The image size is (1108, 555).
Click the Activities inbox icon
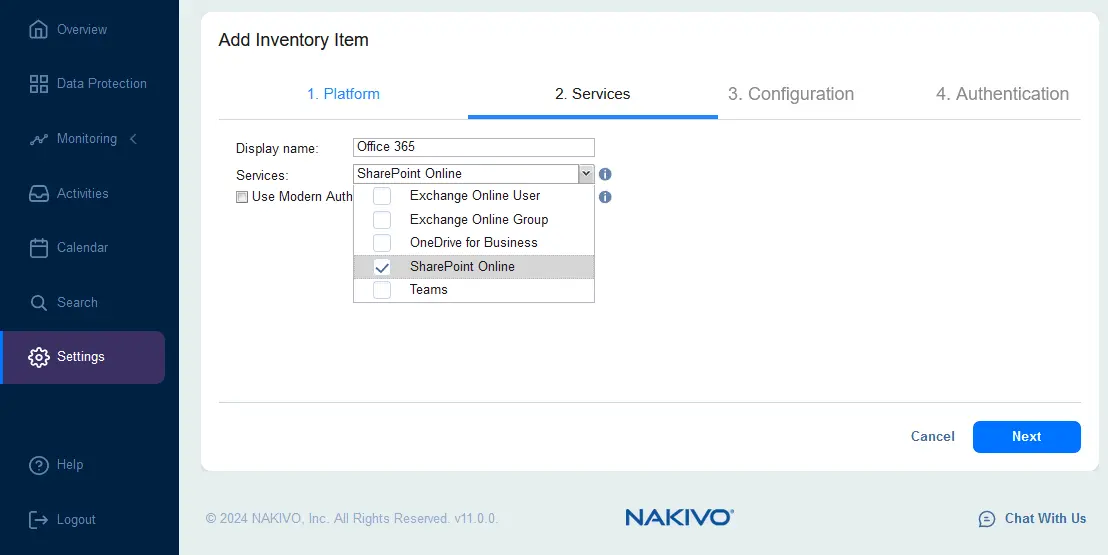[38, 194]
